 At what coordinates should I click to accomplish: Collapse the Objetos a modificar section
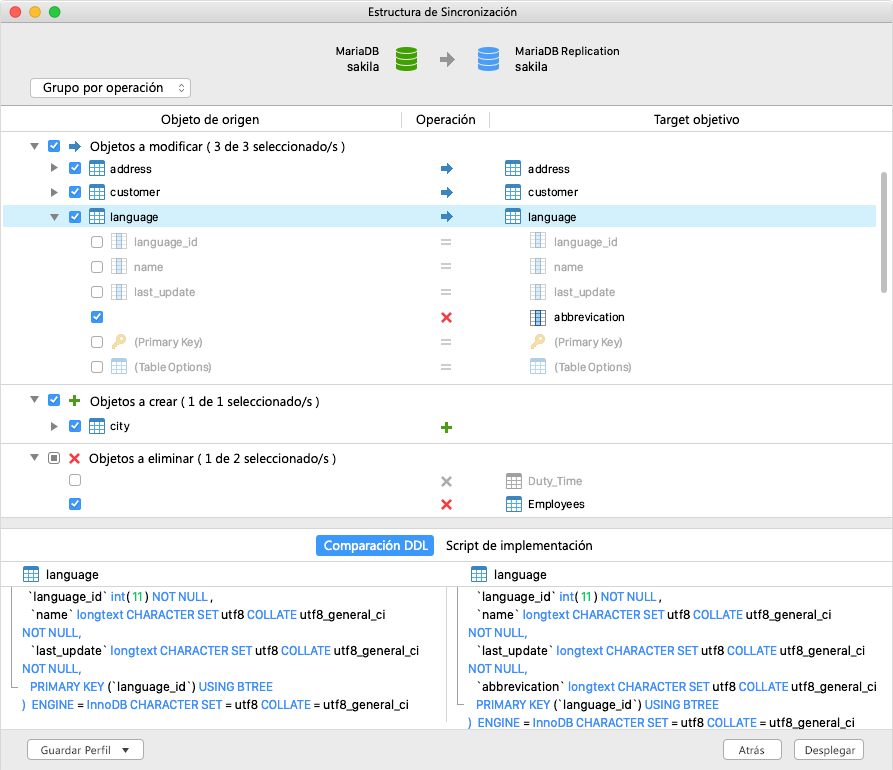34,146
